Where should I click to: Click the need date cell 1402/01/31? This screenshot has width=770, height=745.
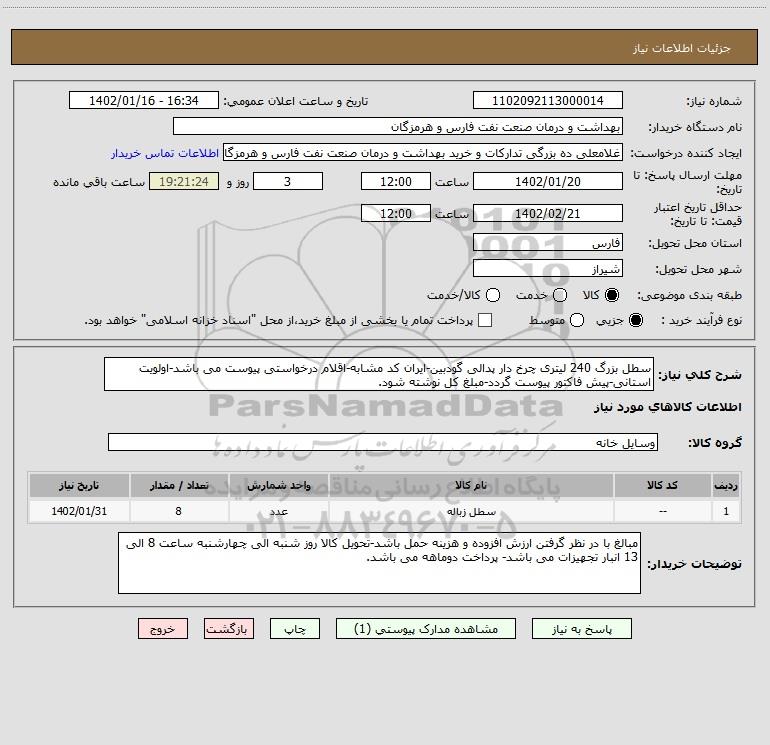[79, 511]
